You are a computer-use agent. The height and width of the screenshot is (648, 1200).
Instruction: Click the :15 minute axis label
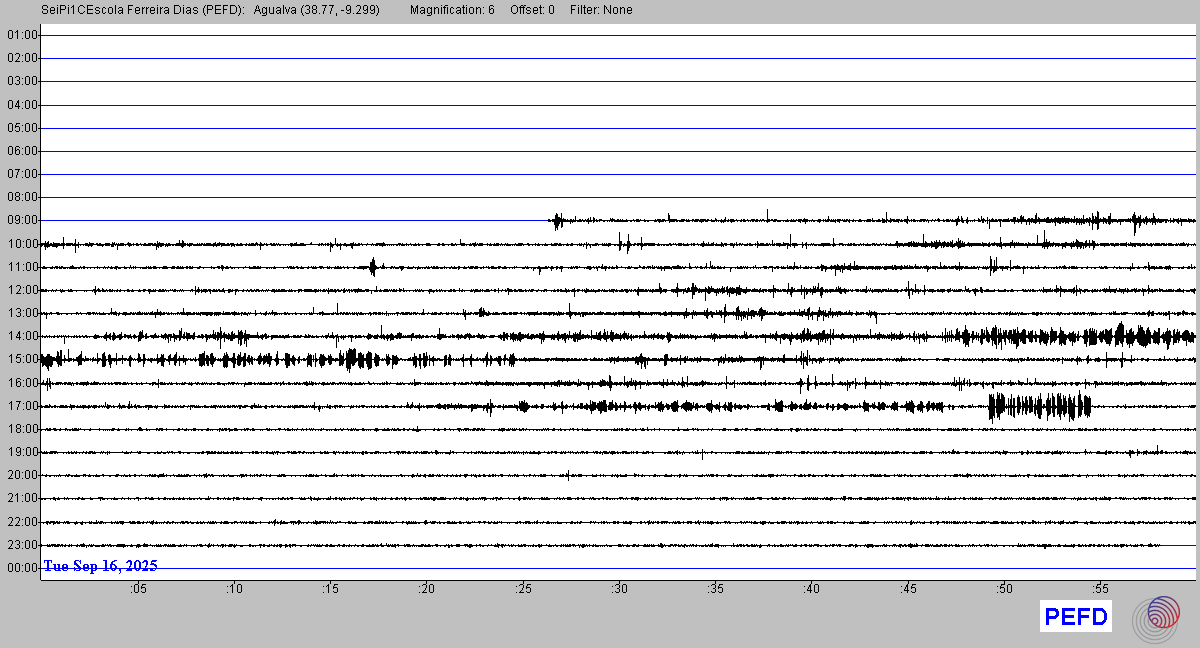[330, 590]
